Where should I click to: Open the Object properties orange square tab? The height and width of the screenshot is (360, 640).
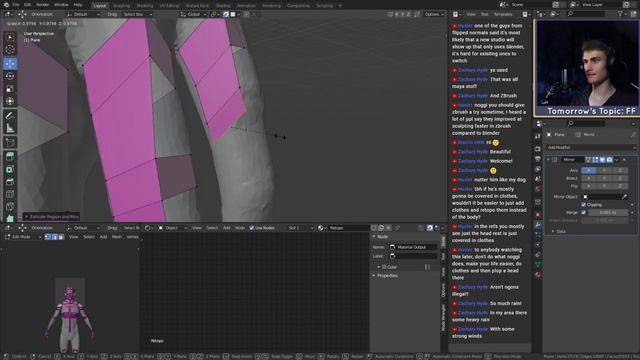pyautogui.click(x=538, y=215)
